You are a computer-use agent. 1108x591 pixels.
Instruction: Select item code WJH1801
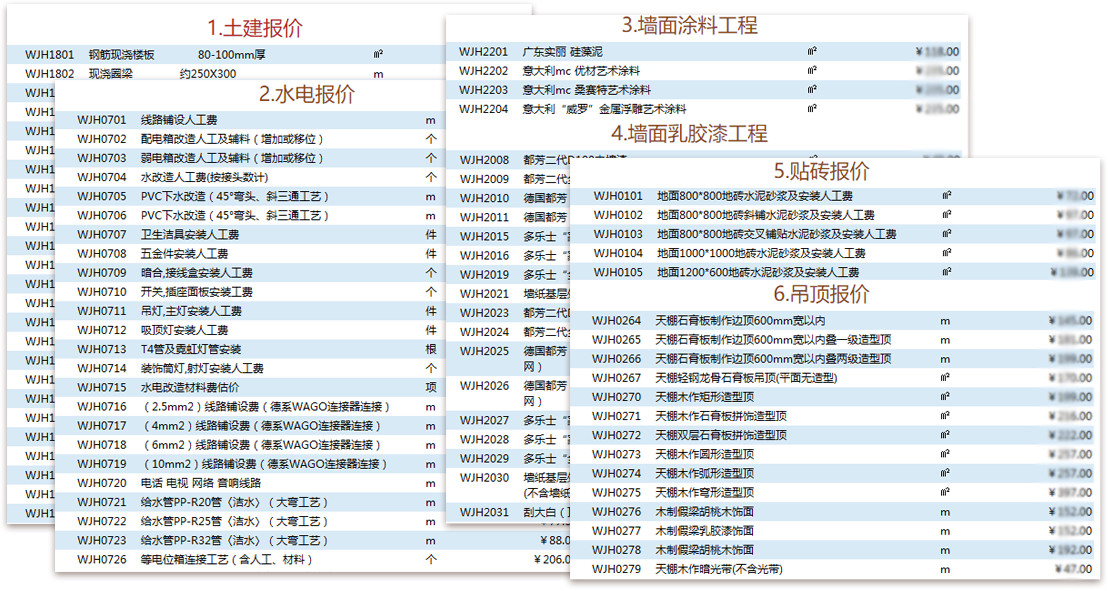(50, 54)
